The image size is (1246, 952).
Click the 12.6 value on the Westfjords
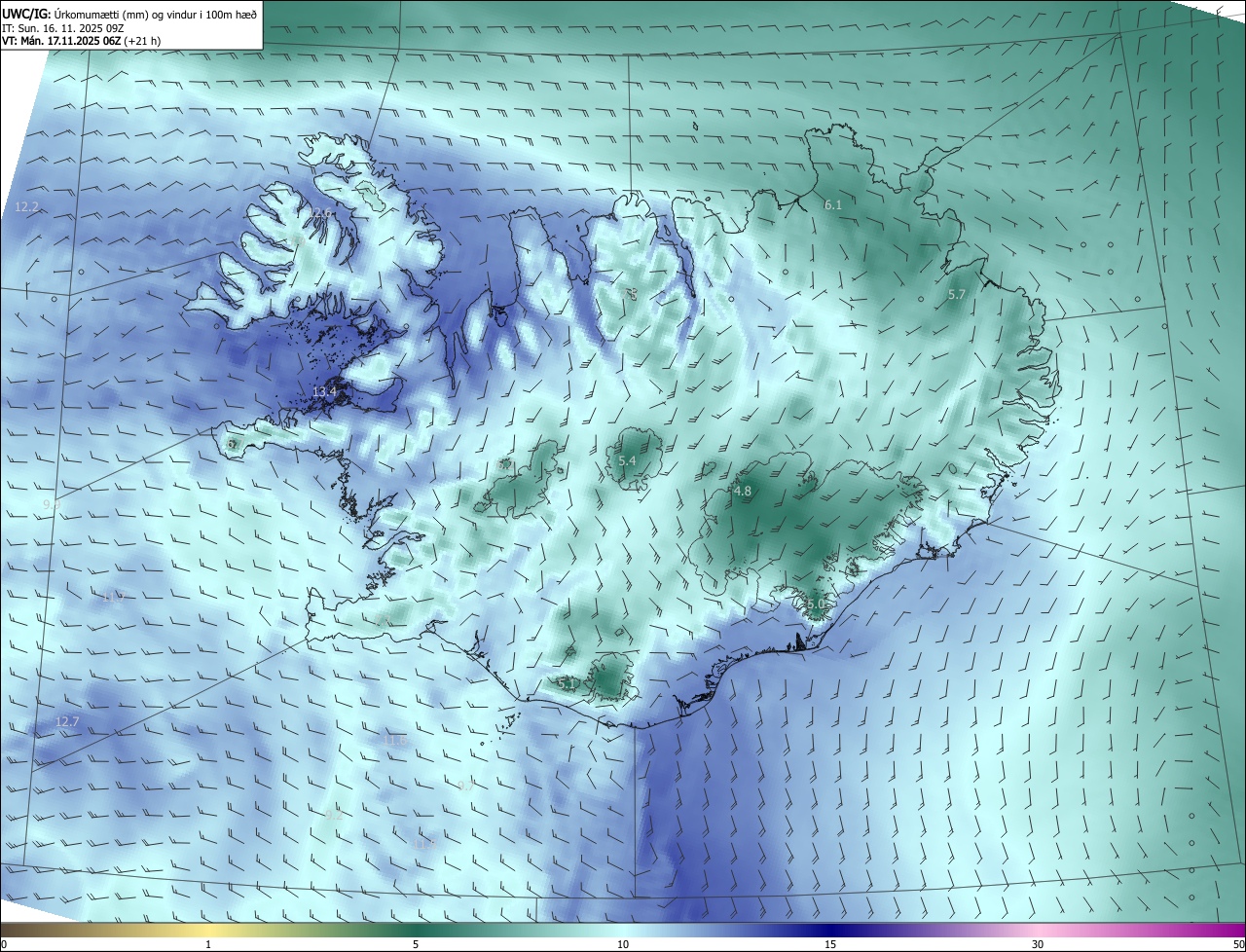pyautogui.click(x=321, y=213)
